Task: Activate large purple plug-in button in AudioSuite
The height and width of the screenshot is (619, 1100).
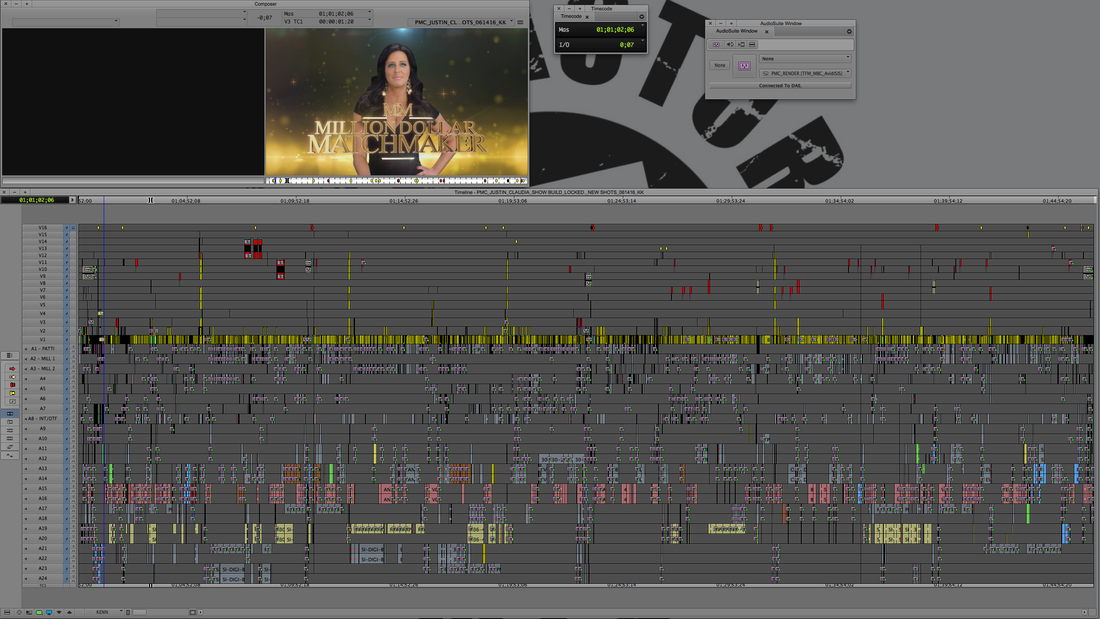Action: pos(744,66)
